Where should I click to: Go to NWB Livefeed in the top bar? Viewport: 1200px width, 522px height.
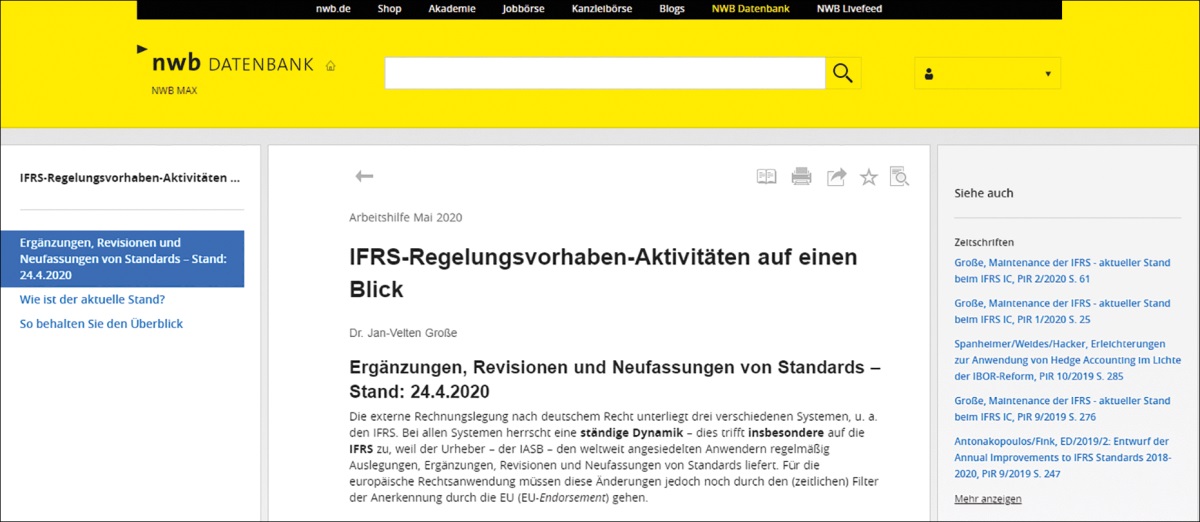coord(849,9)
